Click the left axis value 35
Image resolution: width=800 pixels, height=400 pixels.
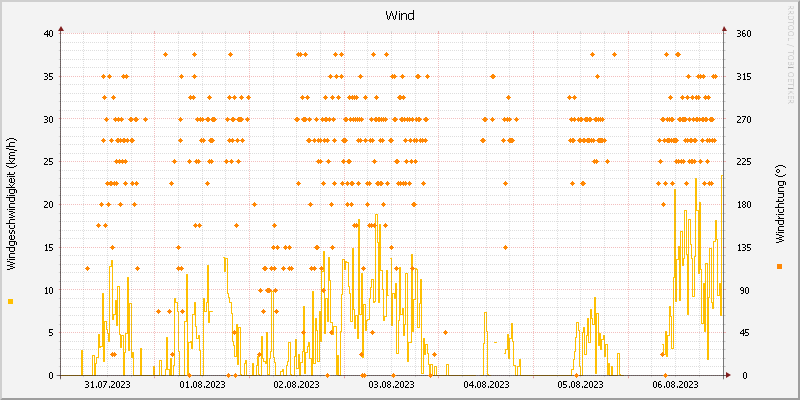48,77
